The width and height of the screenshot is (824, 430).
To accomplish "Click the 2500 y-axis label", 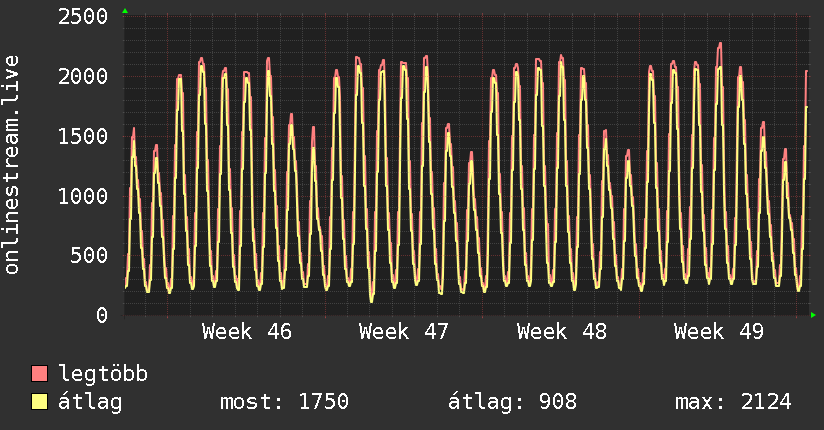I will tap(83, 17).
